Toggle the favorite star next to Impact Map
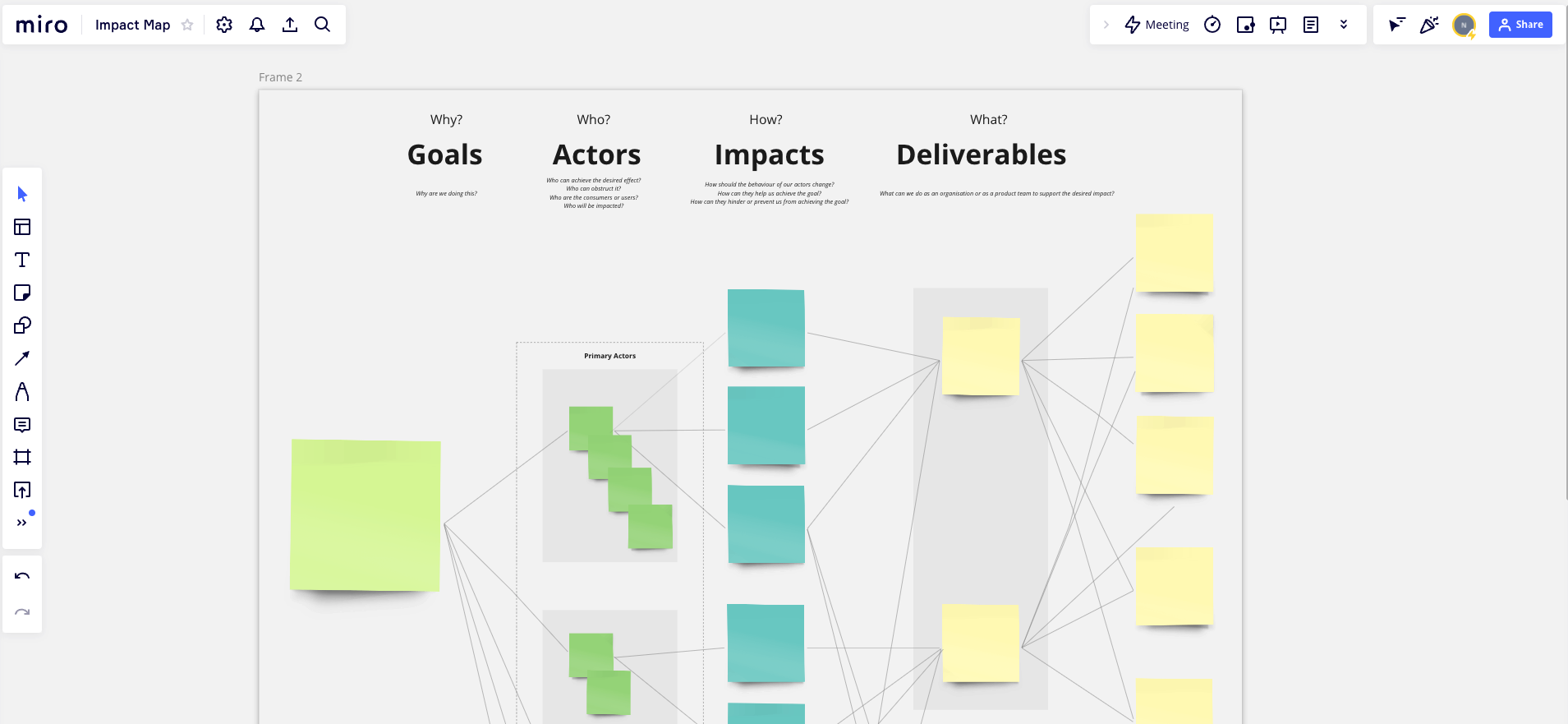 pyautogui.click(x=187, y=25)
